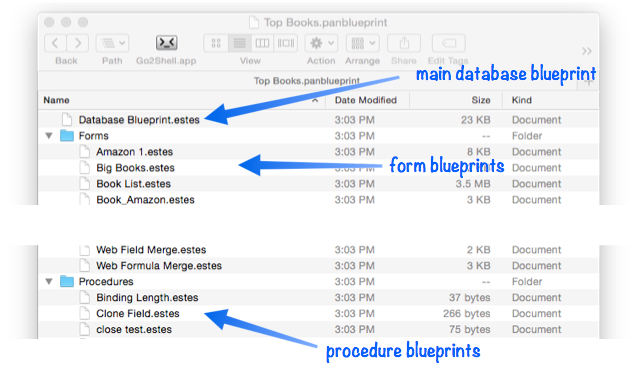This screenshot has width=637, height=371.
Task: Open the Action gear menu
Action: click(x=321, y=43)
